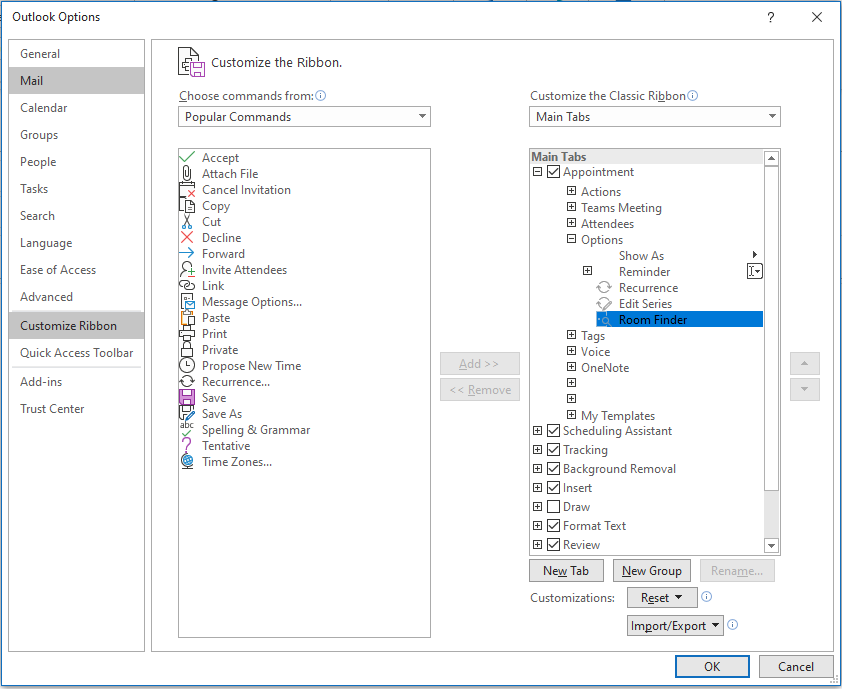Screen dimensions: 842x689
Task: Open the People options category
Action: (76, 162)
